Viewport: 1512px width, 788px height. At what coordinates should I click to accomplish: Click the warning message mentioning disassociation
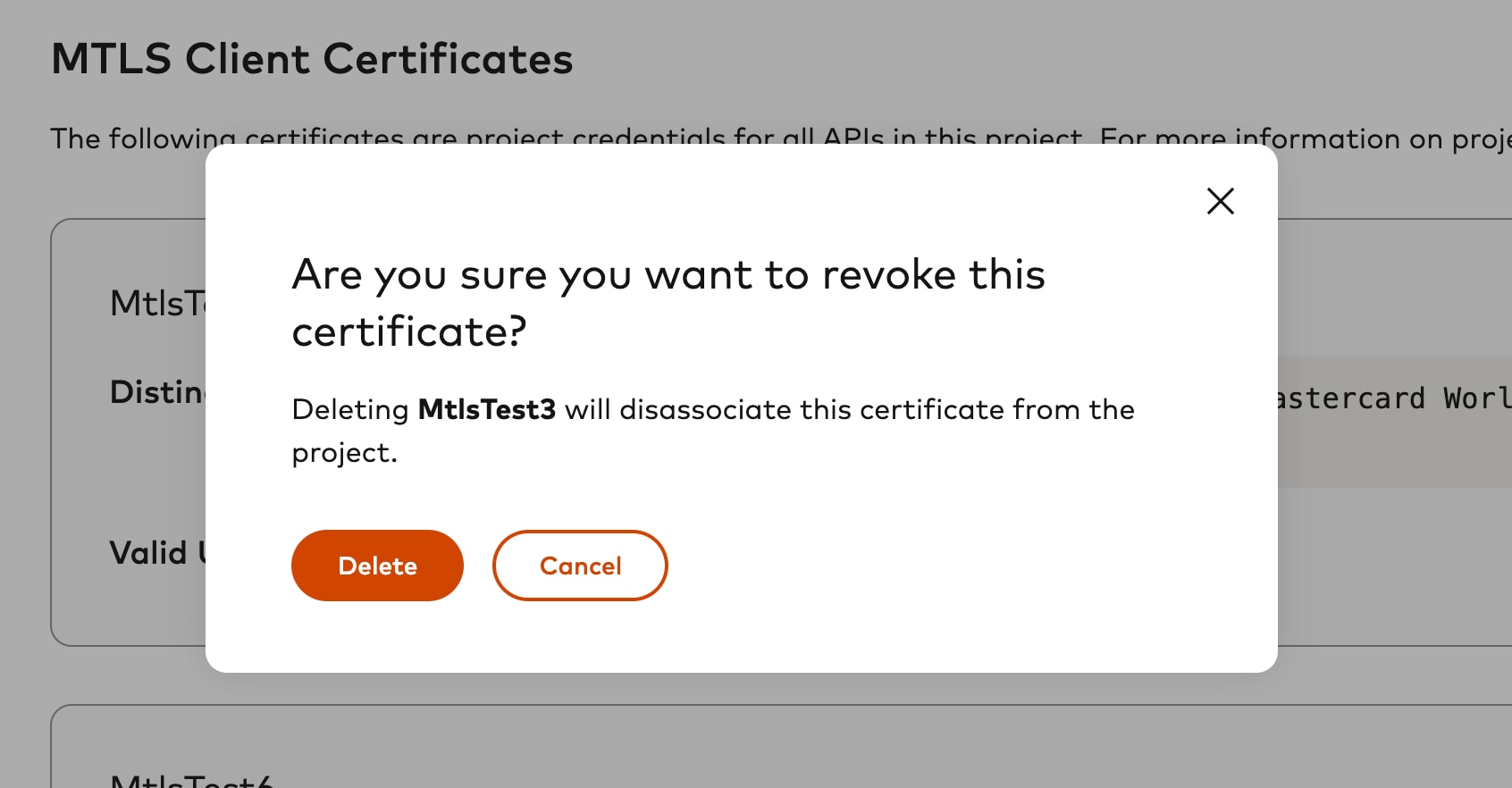712,429
